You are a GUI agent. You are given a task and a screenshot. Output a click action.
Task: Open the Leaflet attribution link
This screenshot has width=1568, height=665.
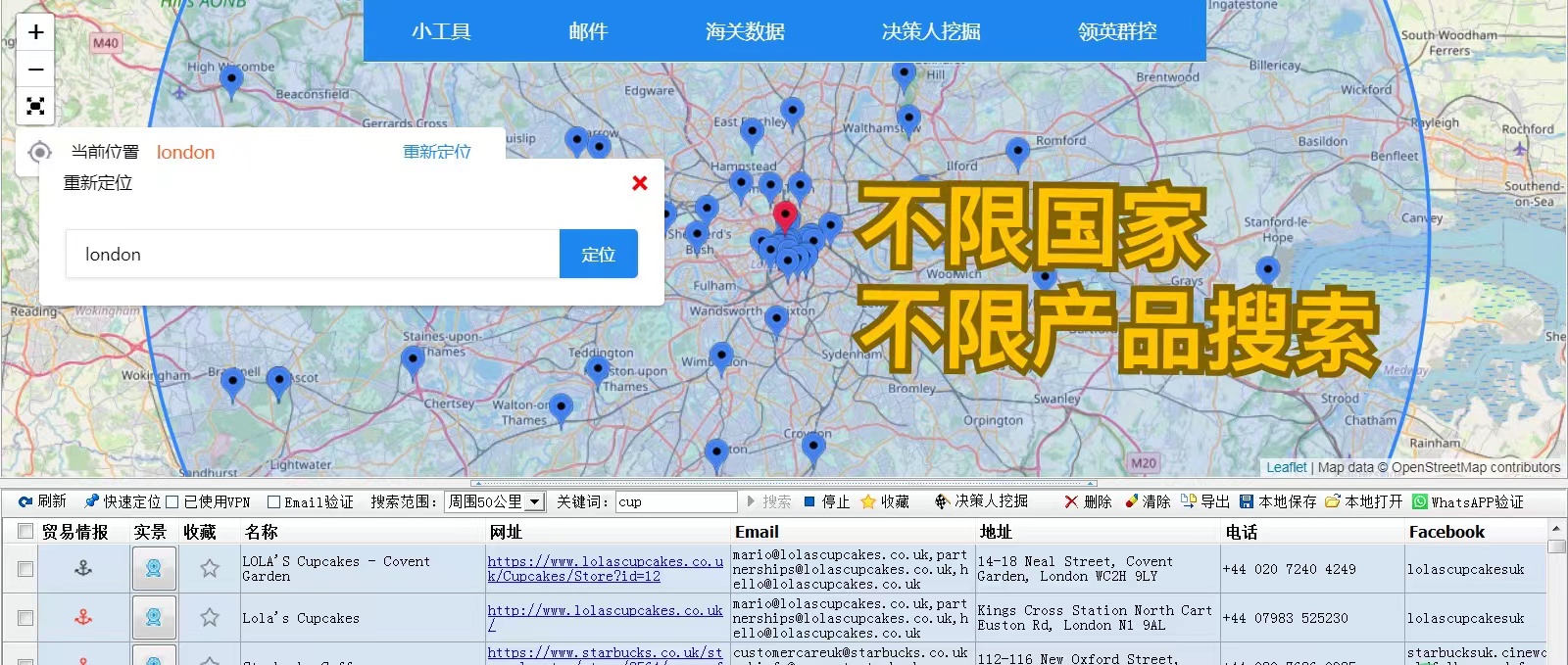[1287, 467]
